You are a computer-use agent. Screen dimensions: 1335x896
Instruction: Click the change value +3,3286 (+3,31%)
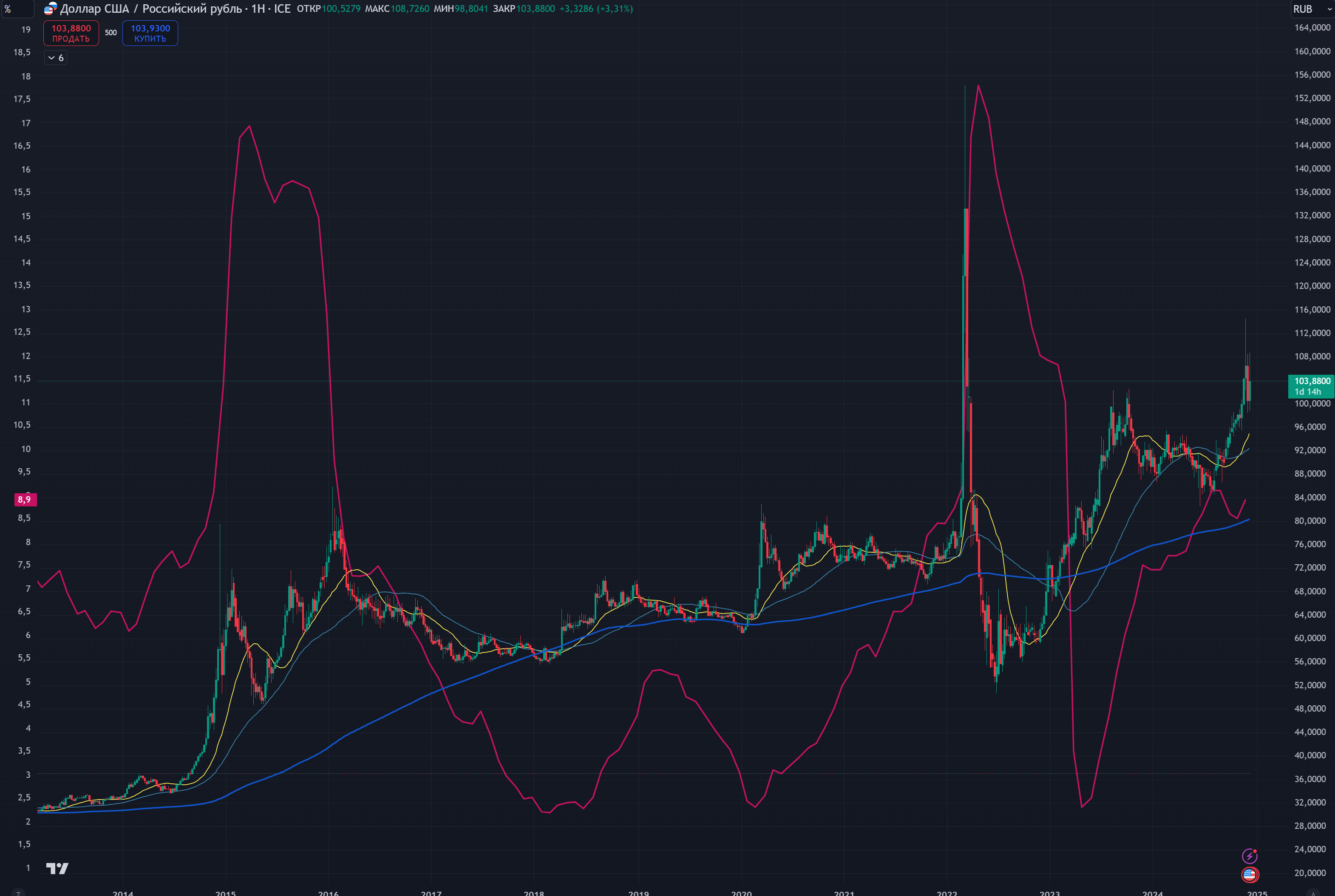coord(596,8)
